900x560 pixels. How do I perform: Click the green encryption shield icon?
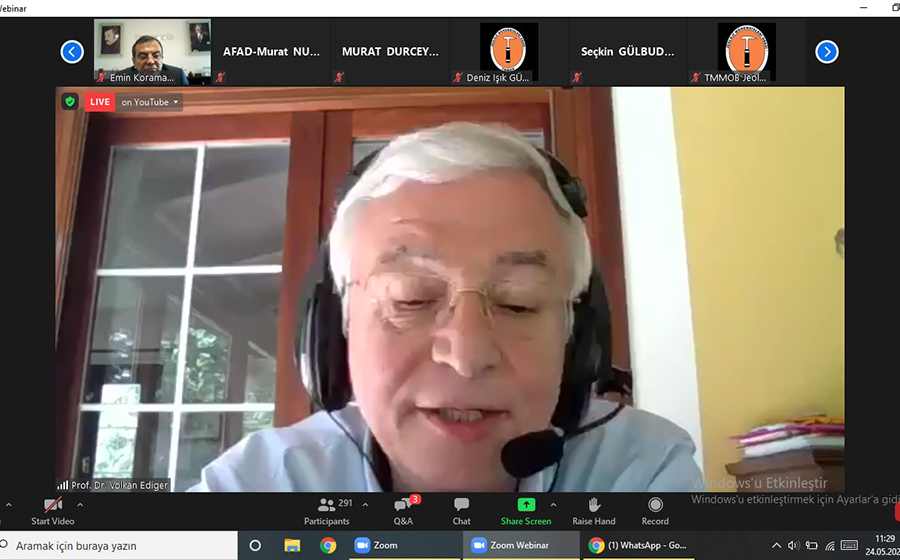click(x=70, y=102)
